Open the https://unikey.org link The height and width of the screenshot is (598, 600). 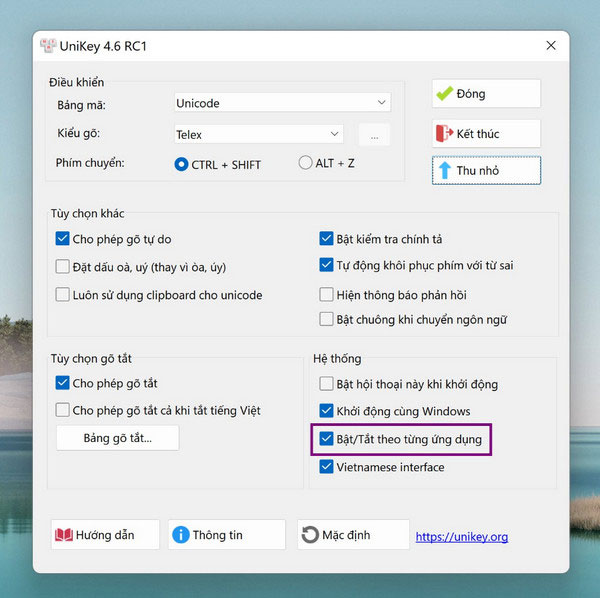coord(462,537)
